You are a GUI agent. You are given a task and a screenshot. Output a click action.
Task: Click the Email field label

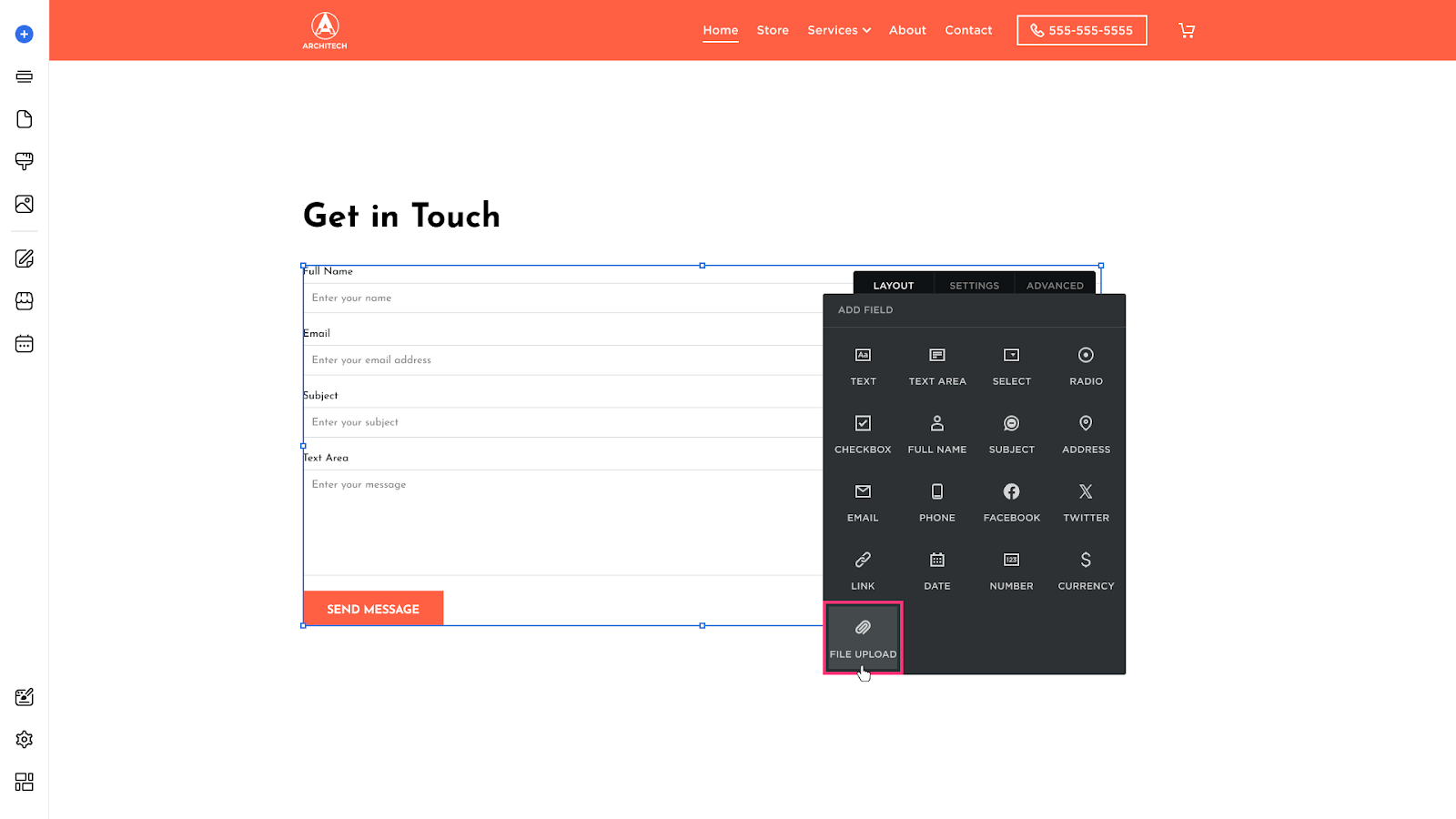coord(317,333)
